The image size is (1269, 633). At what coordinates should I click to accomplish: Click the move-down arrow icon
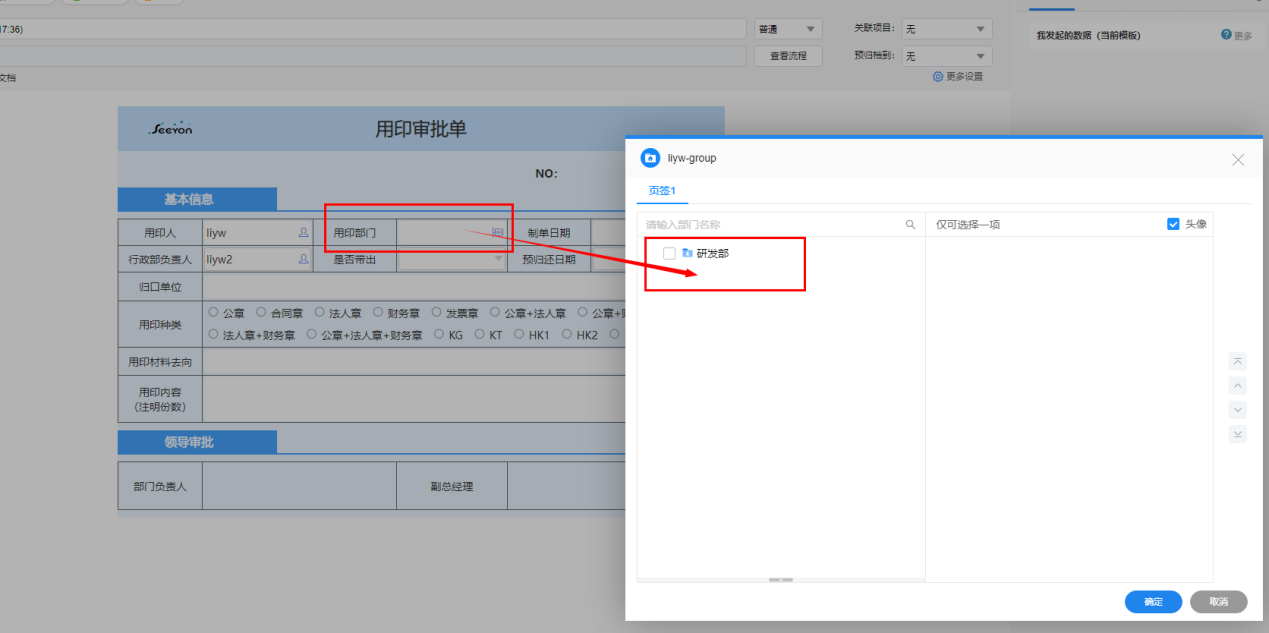click(x=1238, y=410)
